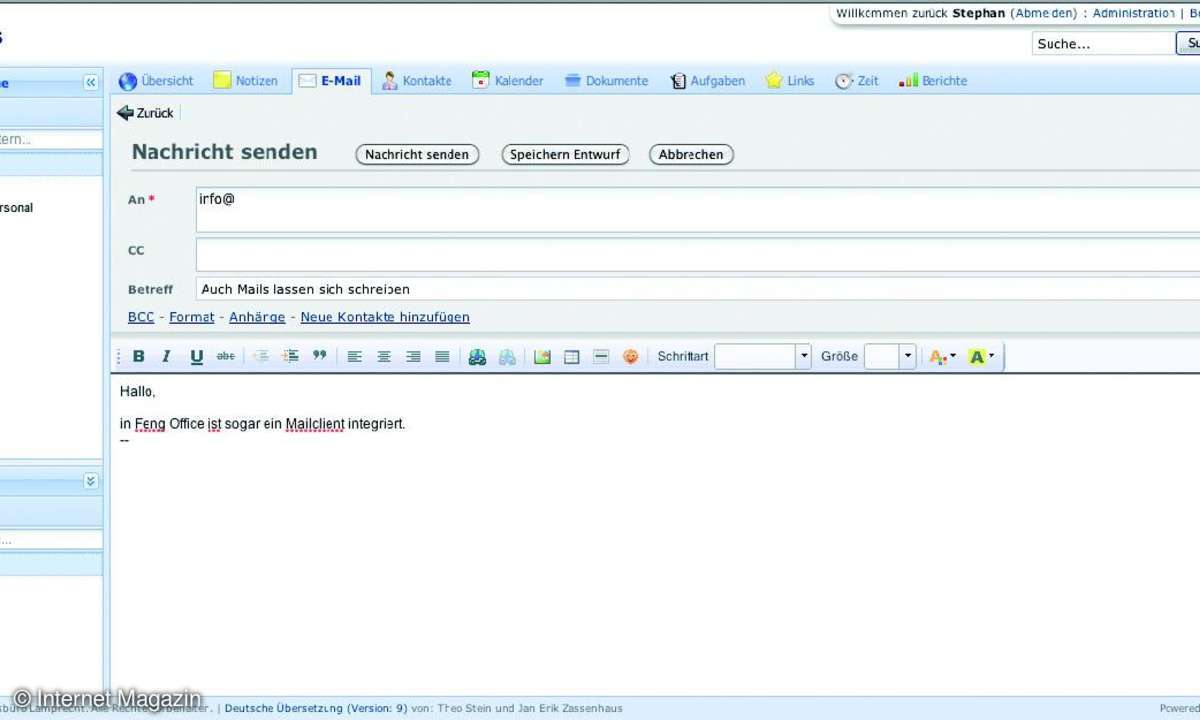This screenshot has height=720, width=1200.
Task: Click into the CC field
Action: 697,254
